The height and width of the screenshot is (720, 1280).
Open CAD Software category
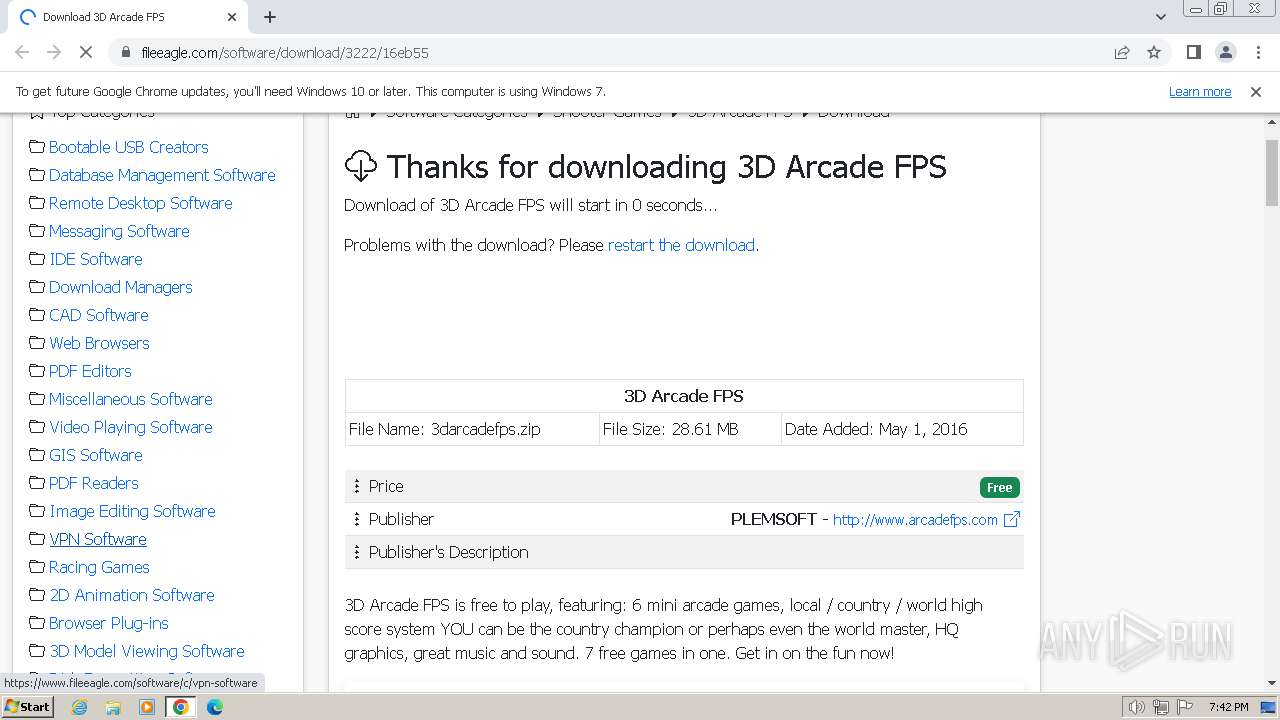(x=99, y=315)
